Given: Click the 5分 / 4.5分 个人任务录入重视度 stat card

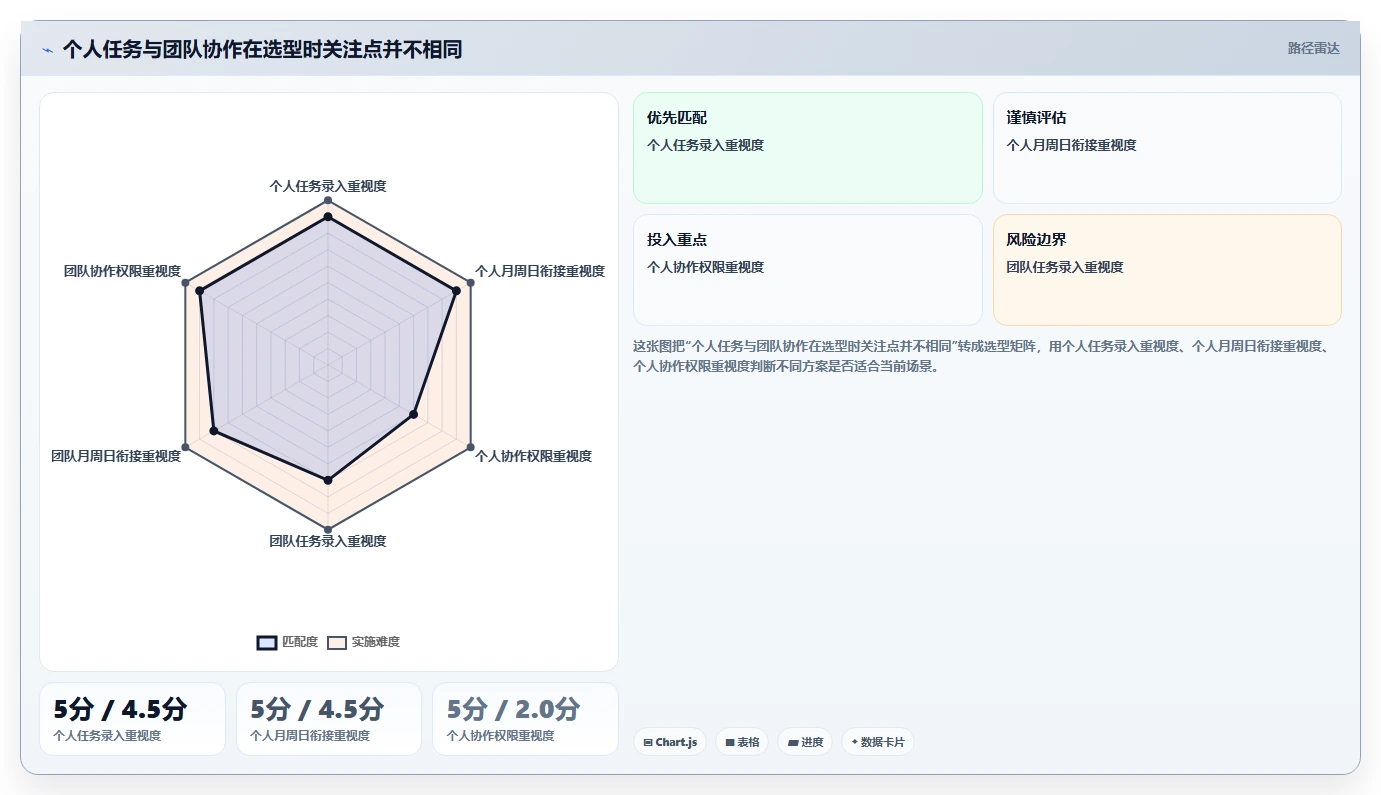Looking at the screenshot, I should pos(132,719).
